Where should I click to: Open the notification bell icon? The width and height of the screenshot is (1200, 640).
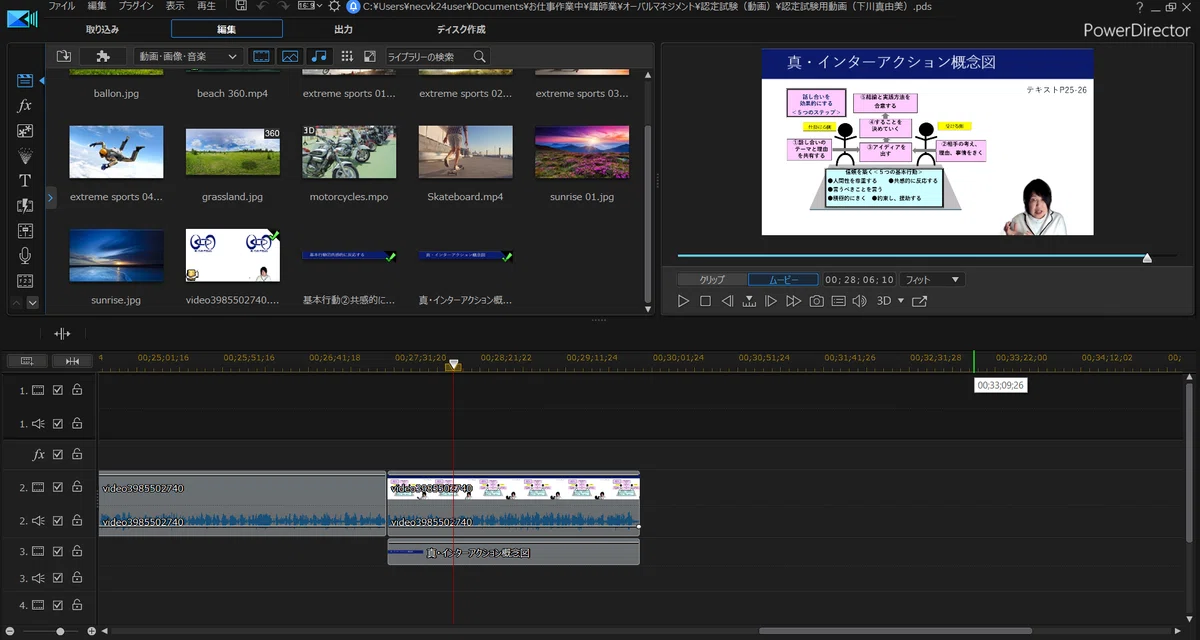click(x=353, y=6)
